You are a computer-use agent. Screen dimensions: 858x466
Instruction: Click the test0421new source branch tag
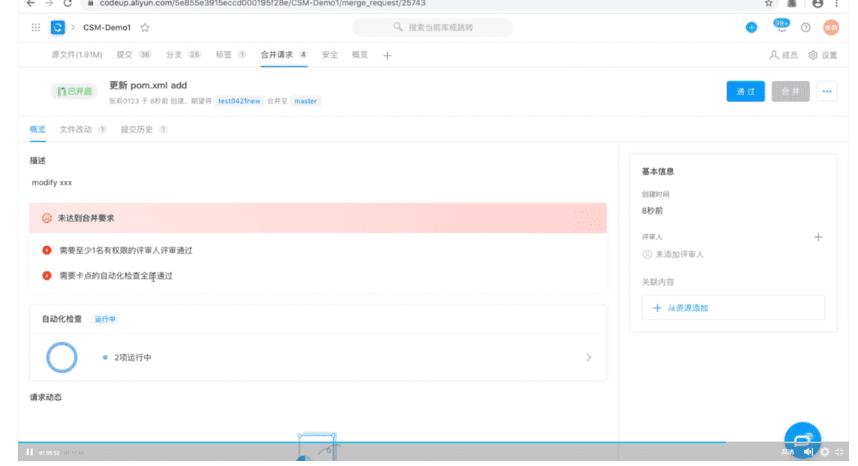(x=239, y=101)
